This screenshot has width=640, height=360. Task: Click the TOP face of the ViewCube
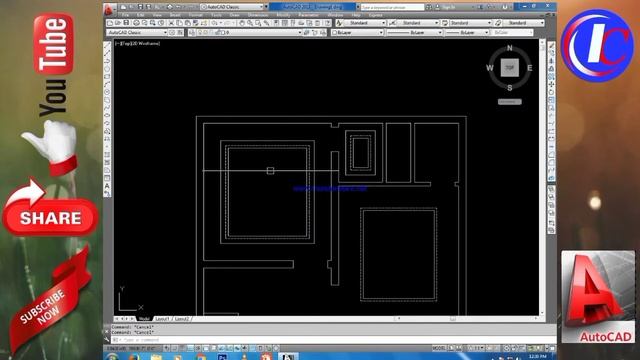(x=510, y=68)
